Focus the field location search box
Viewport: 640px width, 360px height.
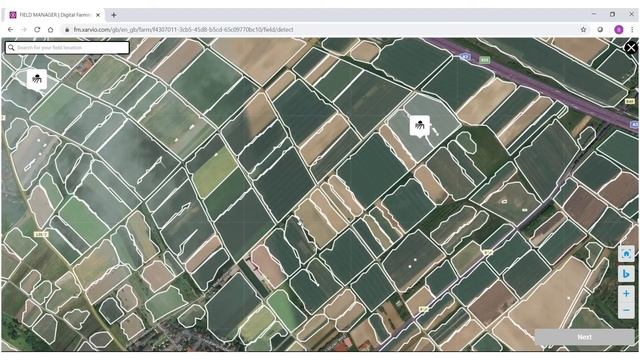coord(67,48)
